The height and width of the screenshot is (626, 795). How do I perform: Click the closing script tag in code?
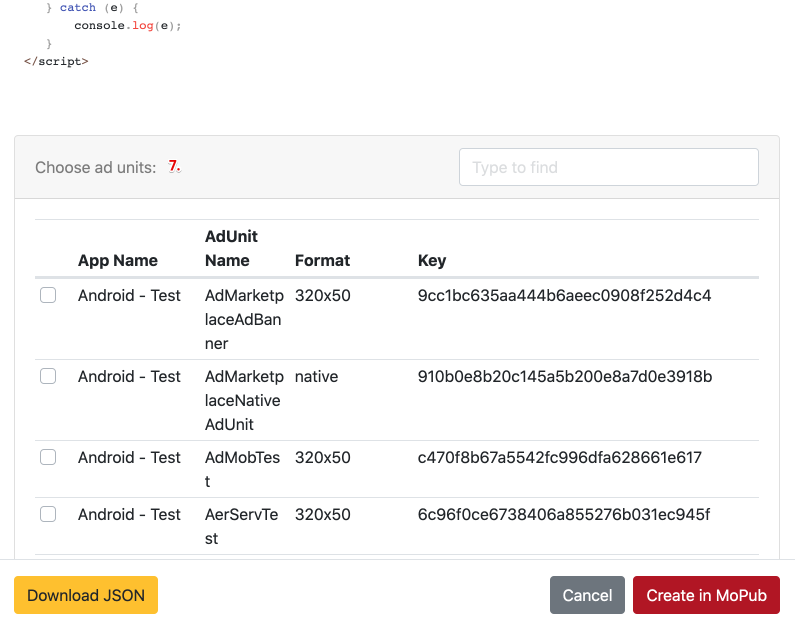(56, 61)
